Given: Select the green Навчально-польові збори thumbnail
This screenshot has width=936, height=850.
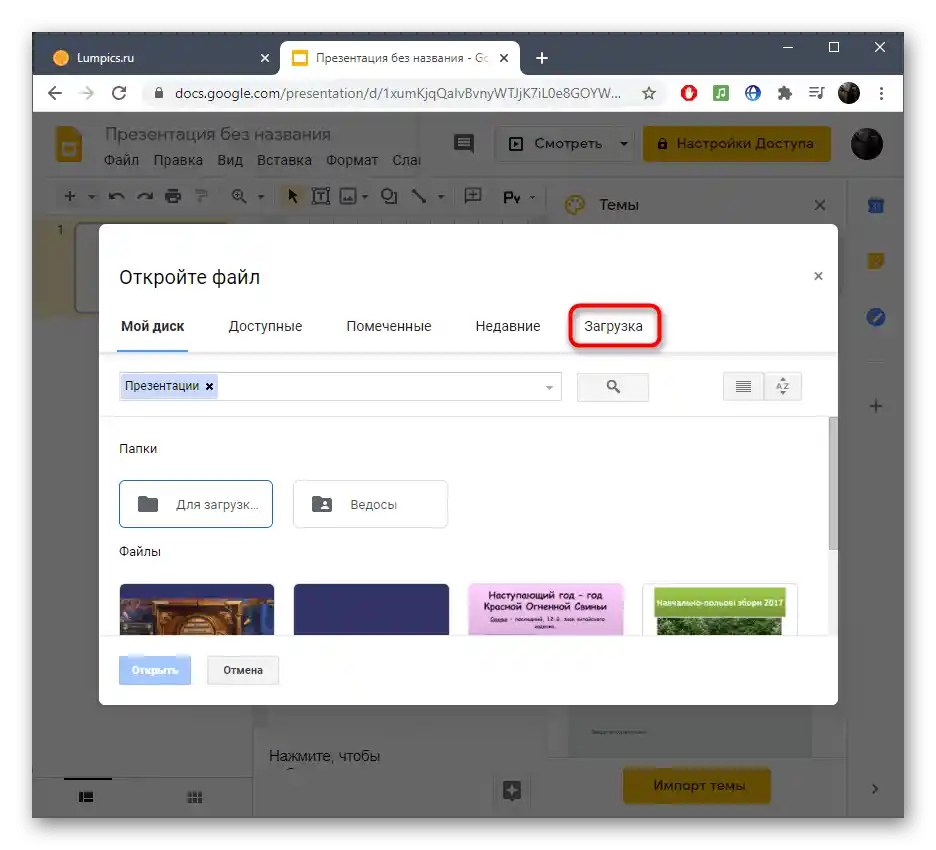Looking at the screenshot, I should tap(719, 609).
